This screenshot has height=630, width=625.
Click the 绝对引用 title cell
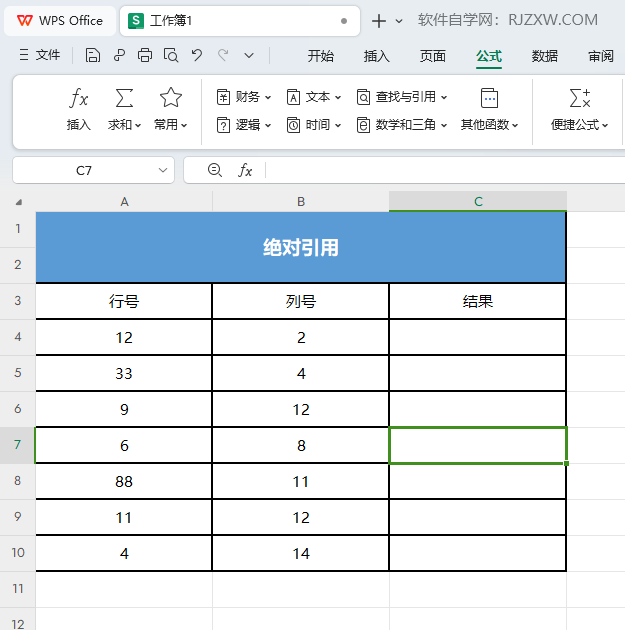[301, 248]
